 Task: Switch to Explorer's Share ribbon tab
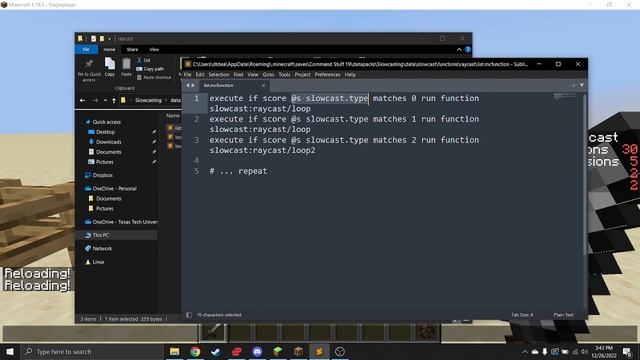pyautogui.click(x=132, y=49)
